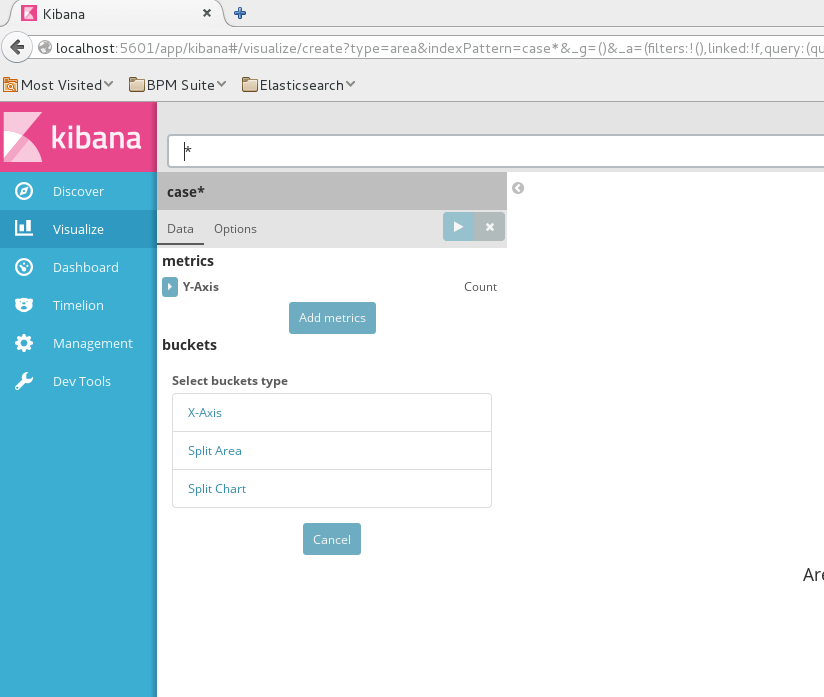
Task: Apply changes with the play button
Action: (x=458, y=227)
